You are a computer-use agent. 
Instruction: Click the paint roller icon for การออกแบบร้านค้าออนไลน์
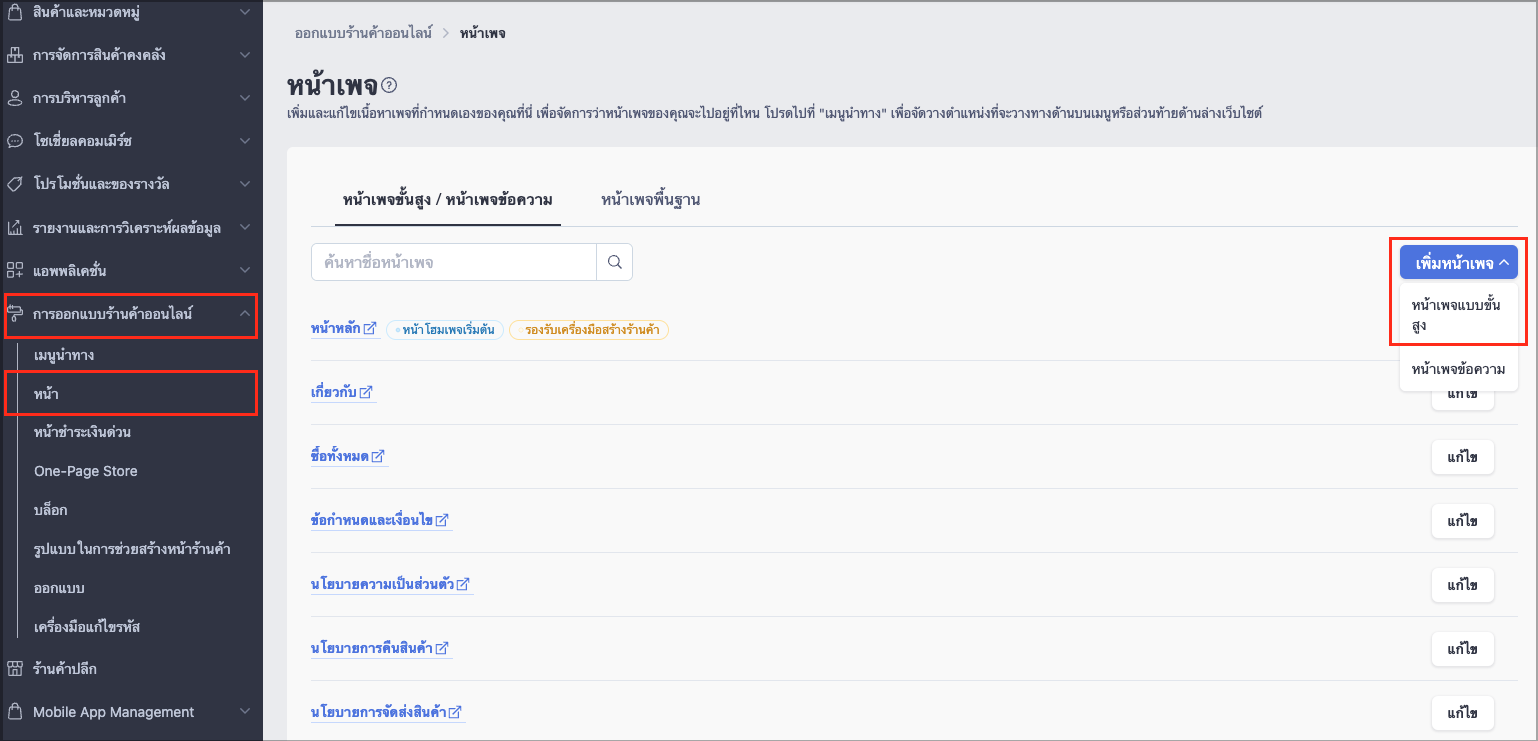tap(15, 314)
